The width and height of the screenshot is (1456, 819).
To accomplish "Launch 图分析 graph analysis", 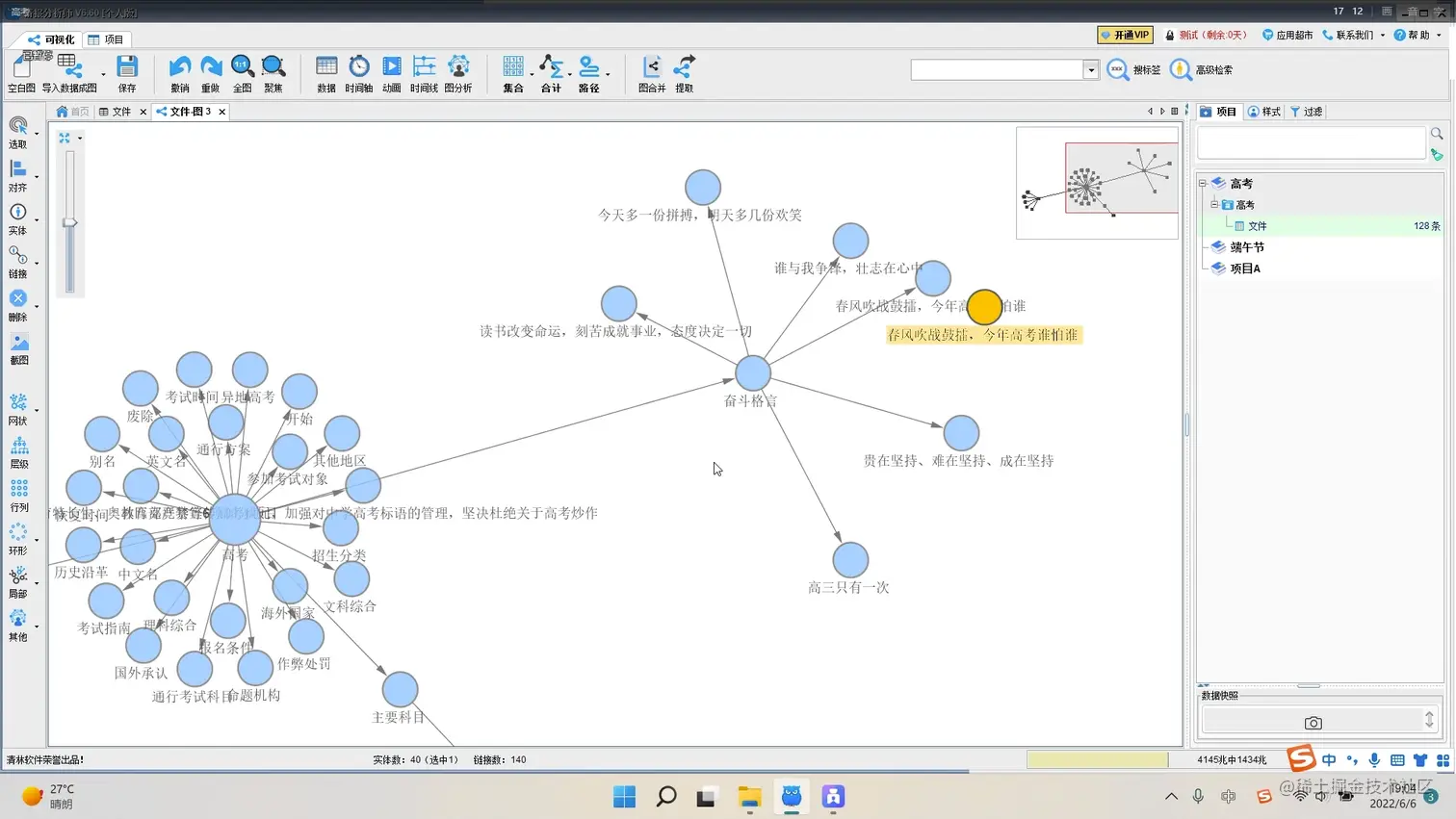I will (458, 73).
